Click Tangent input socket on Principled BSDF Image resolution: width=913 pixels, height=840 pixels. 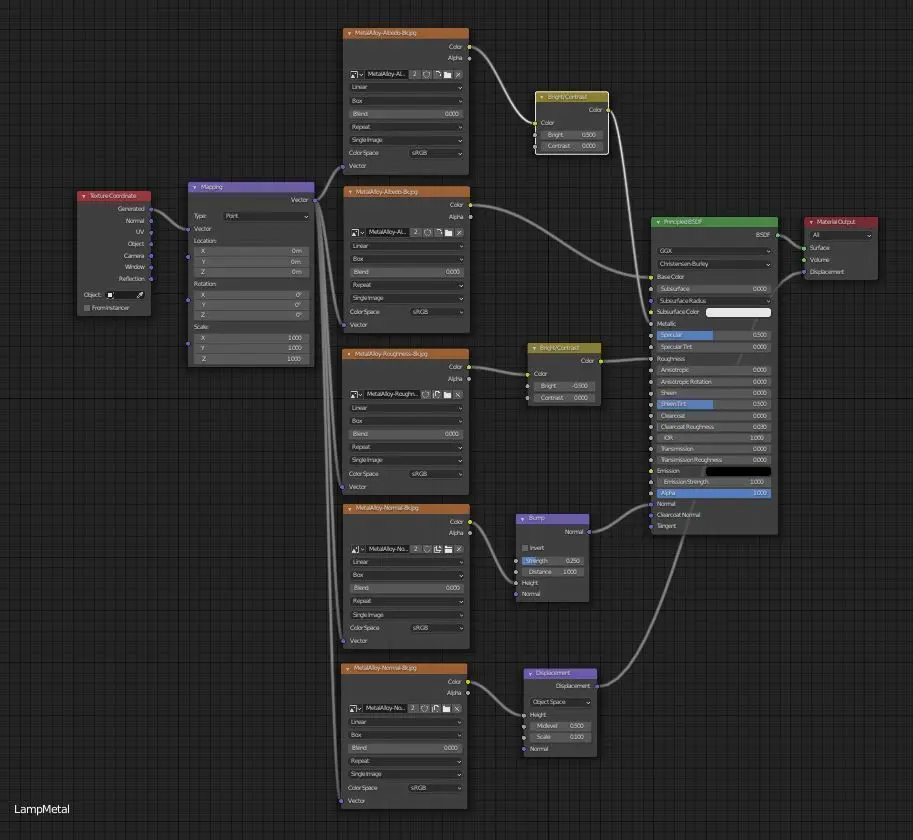[x=651, y=526]
